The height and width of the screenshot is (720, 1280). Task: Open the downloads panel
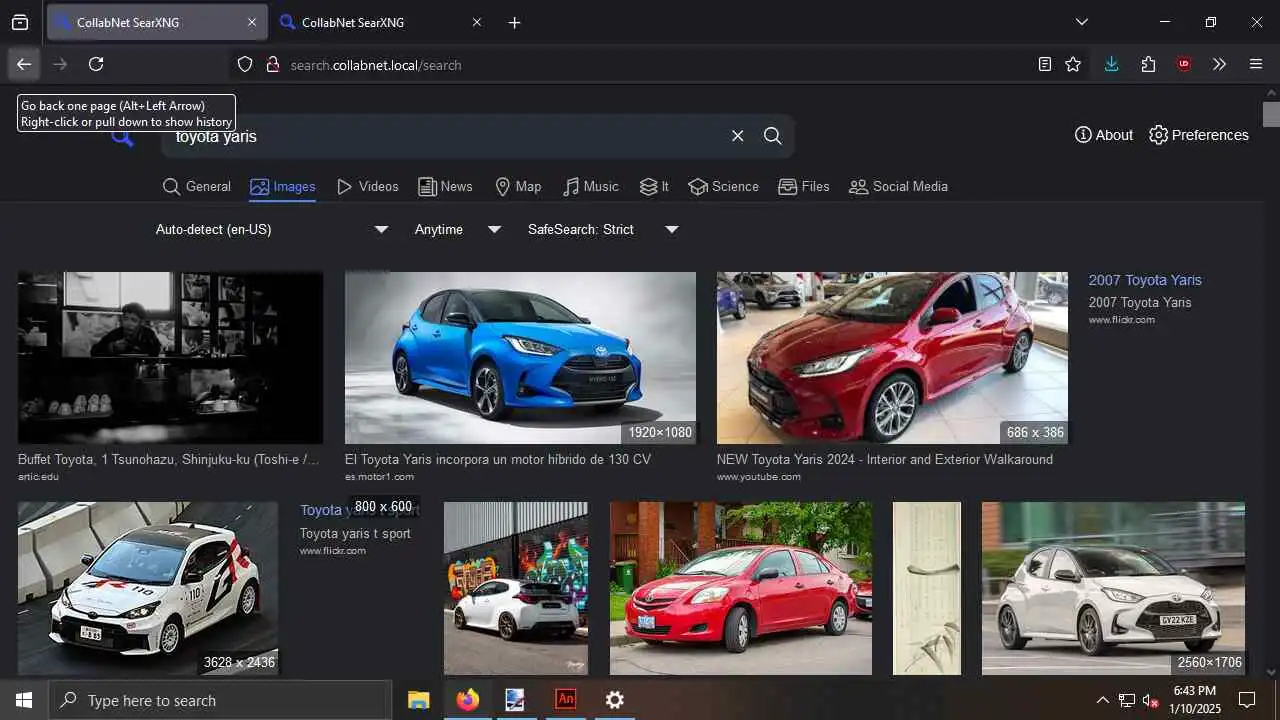pyautogui.click(x=1111, y=64)
